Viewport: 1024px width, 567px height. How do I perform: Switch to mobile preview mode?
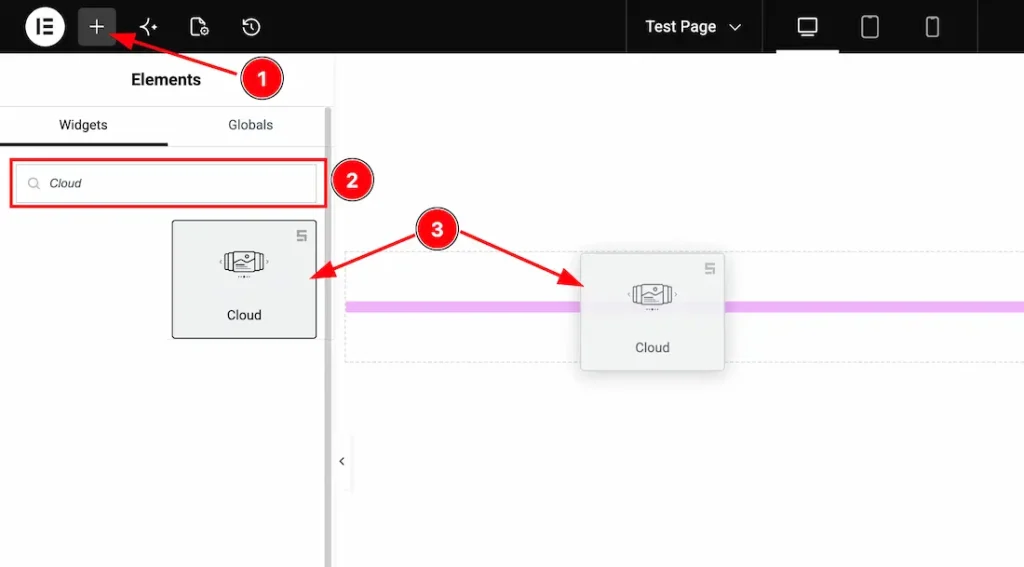[x=932, y=27]
